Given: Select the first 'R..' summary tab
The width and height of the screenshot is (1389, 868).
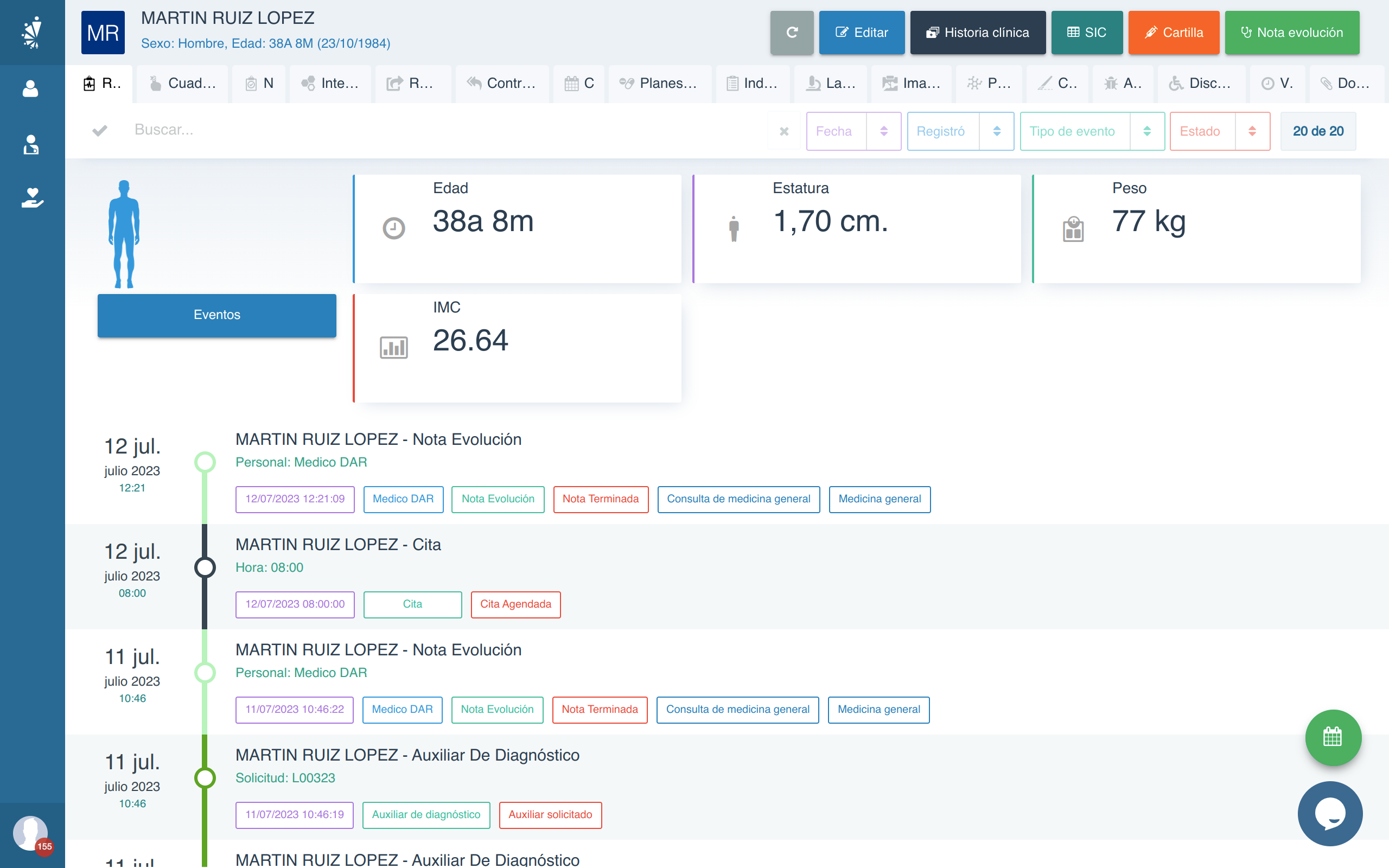Looking at the screenshot, I should point(99,84).
